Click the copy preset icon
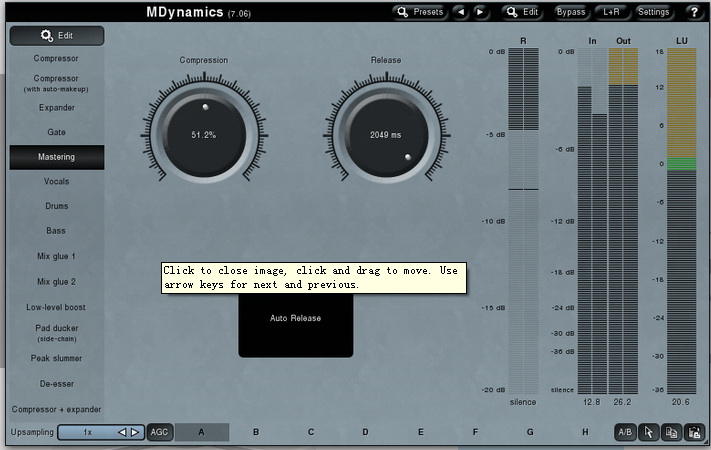The width and height of the screenshot is (711, 450). pyautogui.click(x=672, y=432)
